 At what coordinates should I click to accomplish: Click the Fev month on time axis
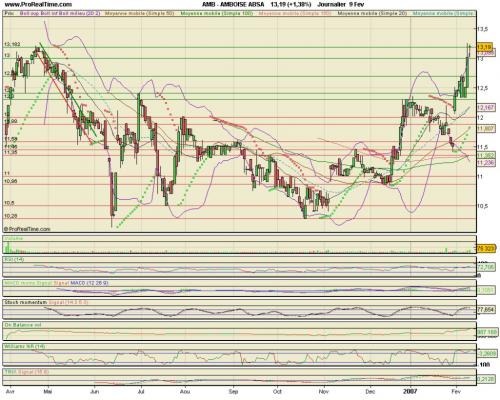click(455, 391)
